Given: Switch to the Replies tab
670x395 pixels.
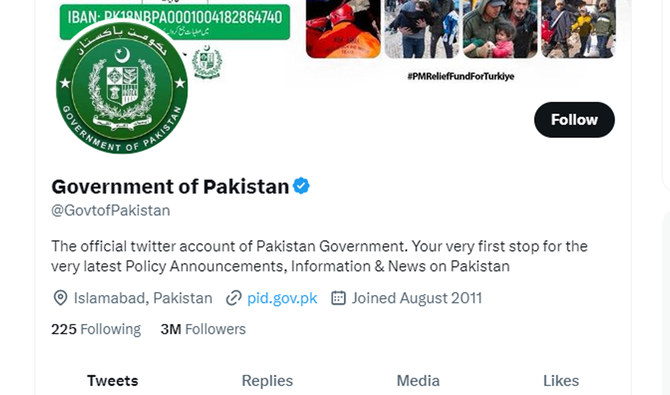Looking at the screenshot, I should click(267, 380).
